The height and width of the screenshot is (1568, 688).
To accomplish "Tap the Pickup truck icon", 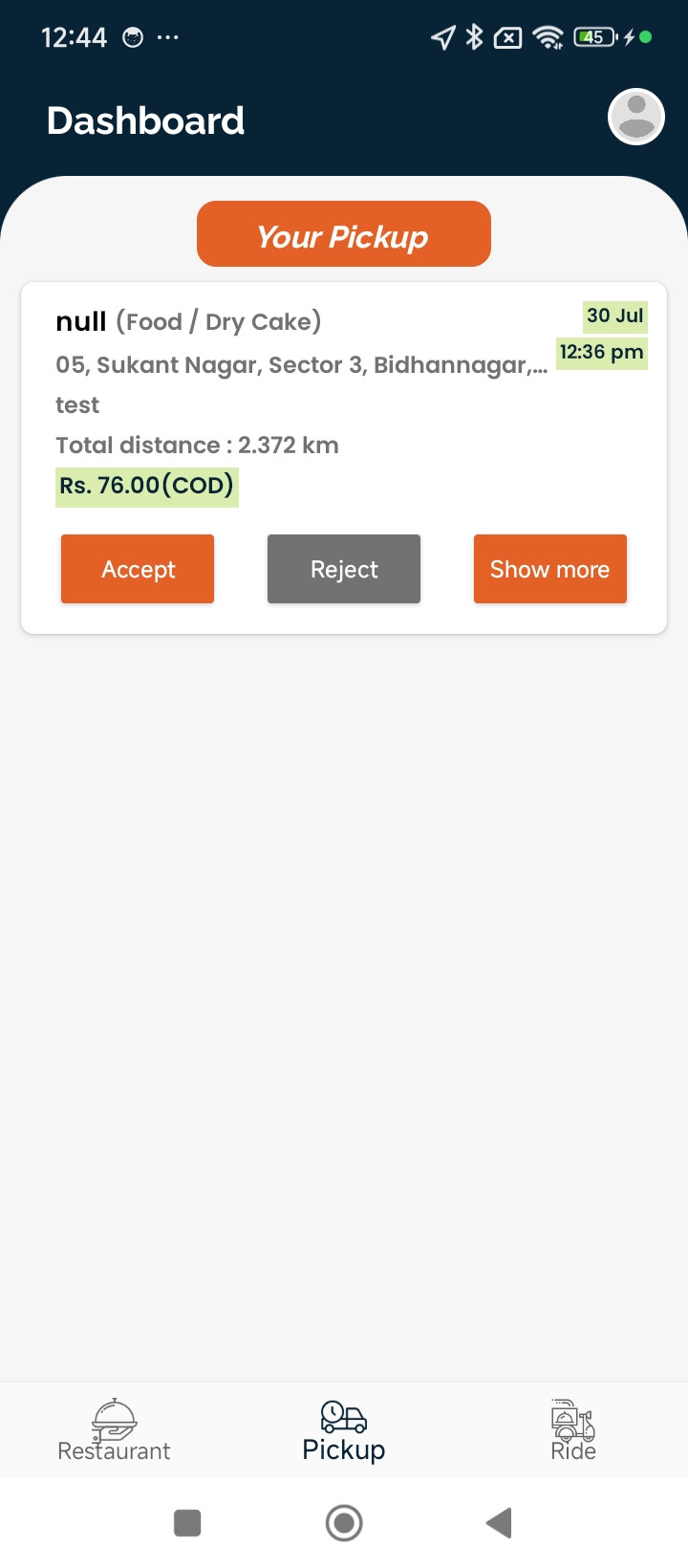I will [344, 1417].
